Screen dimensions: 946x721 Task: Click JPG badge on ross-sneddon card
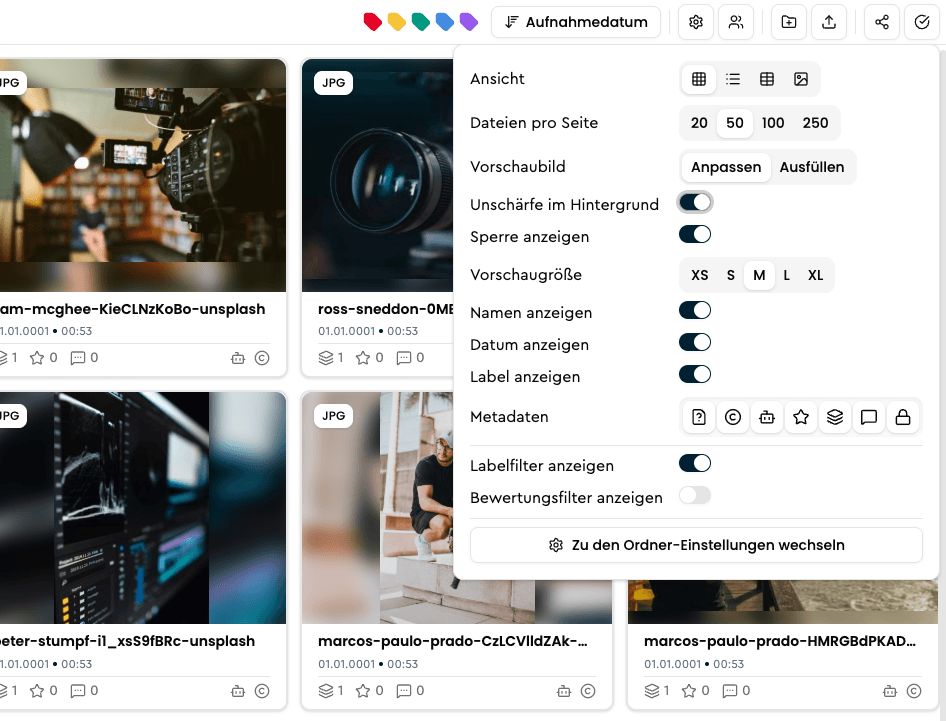[334, 83]
